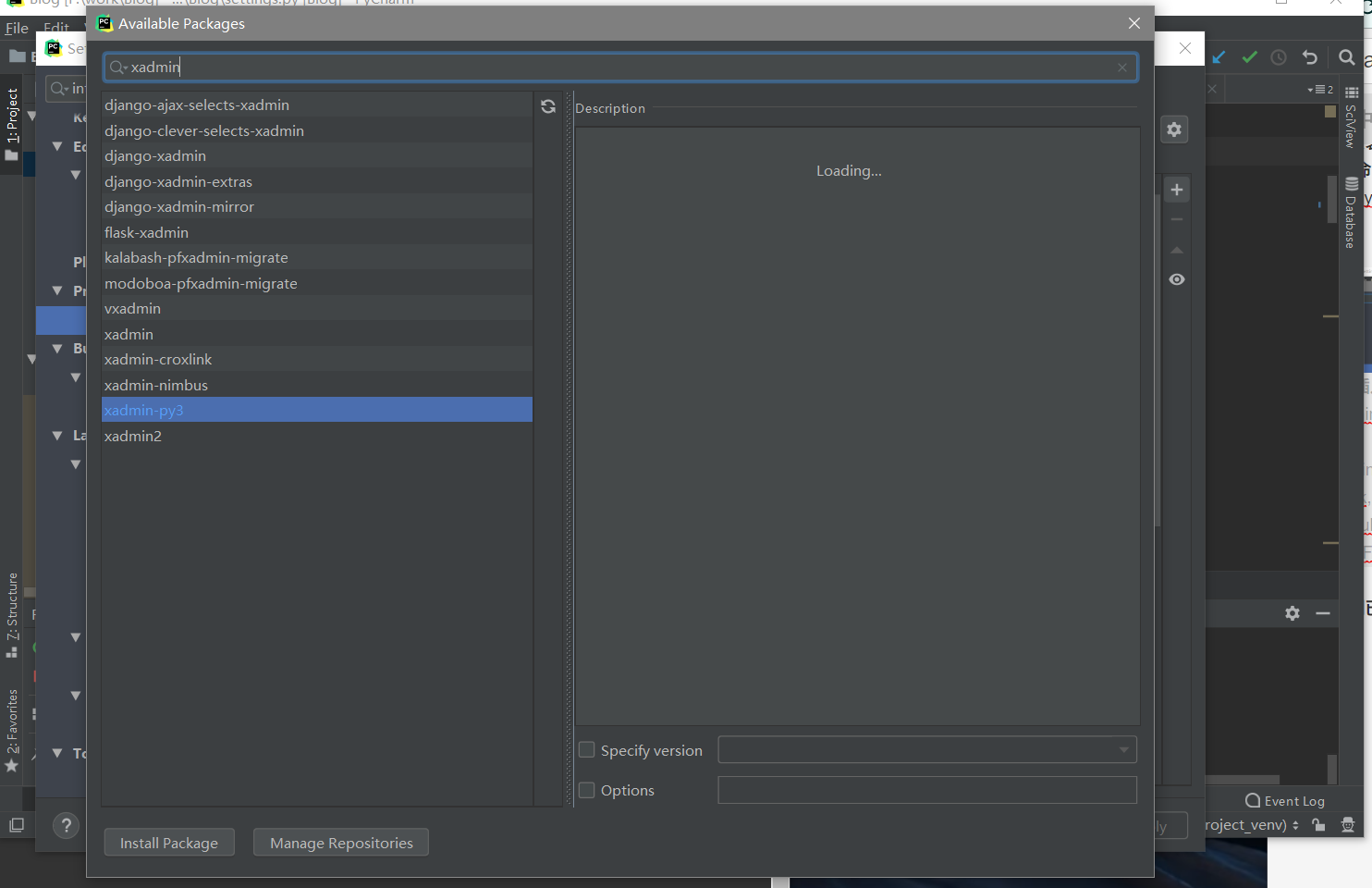Image resolution: width=1372 pixels, height=888 pixels.
Task: Open Search Everywhere magnifier in PyCharm toolbar
Action: tap(1347, 57)
